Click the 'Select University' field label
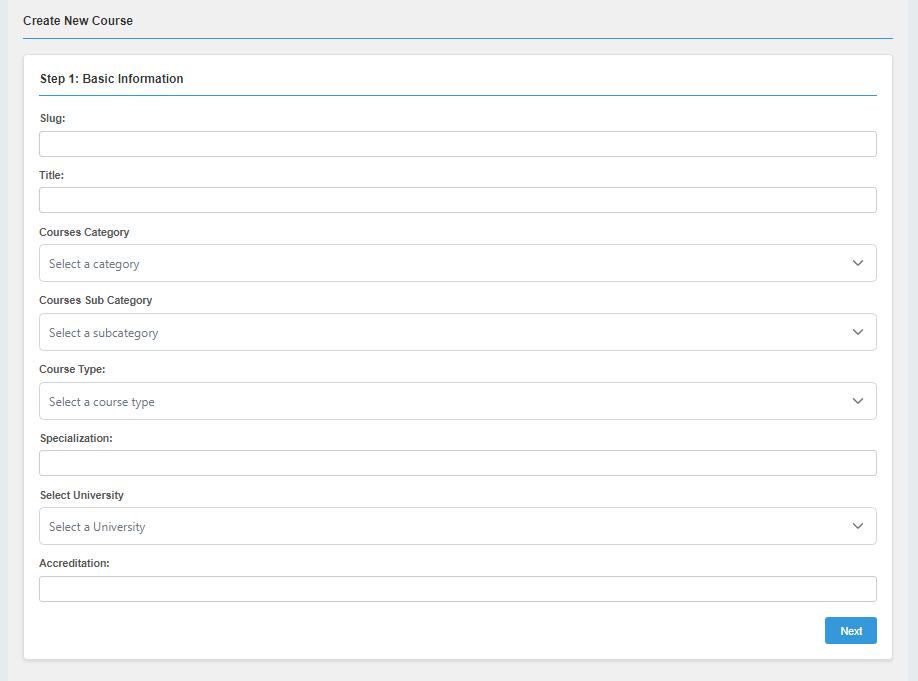 coord(80,494)
